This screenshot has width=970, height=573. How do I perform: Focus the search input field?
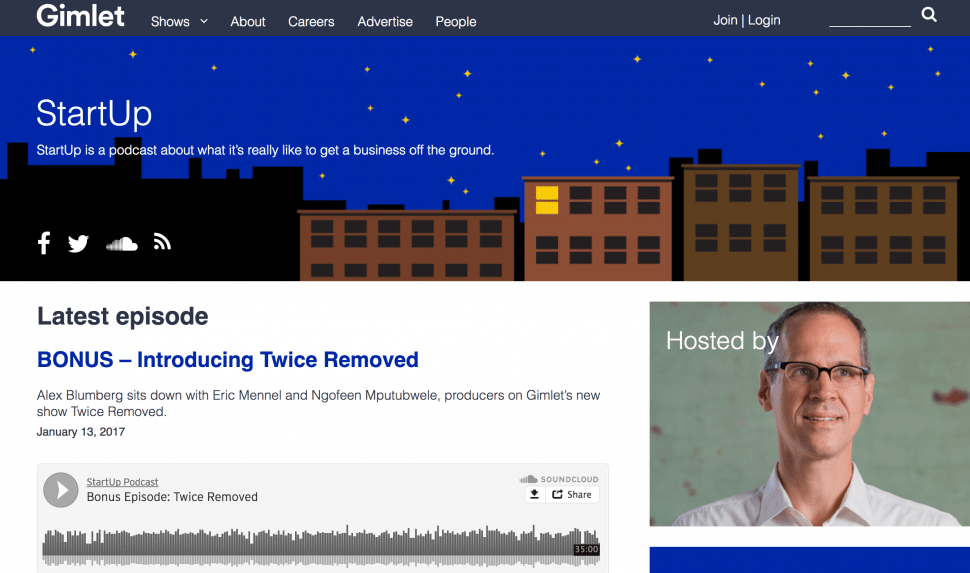point(870,19)
